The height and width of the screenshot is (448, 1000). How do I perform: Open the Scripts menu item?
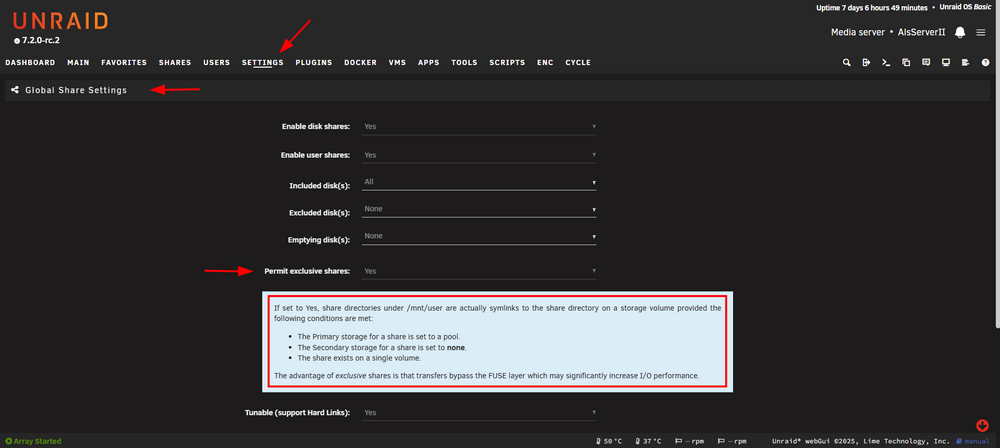click(507, 63)
